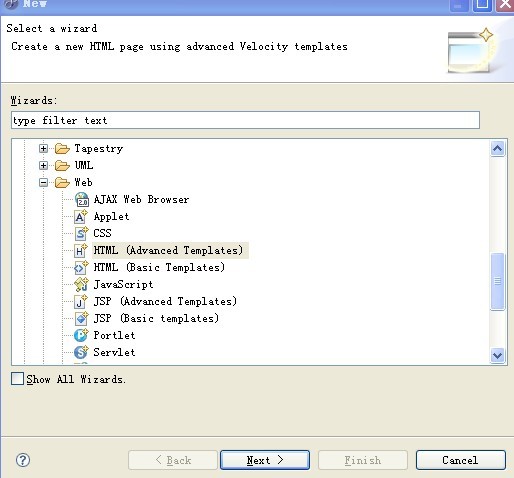Select the Portlet wizard icon
Image resolution: width=514 pixels, height=478 pixels.
pyautogui.click(x=81, y=335)
